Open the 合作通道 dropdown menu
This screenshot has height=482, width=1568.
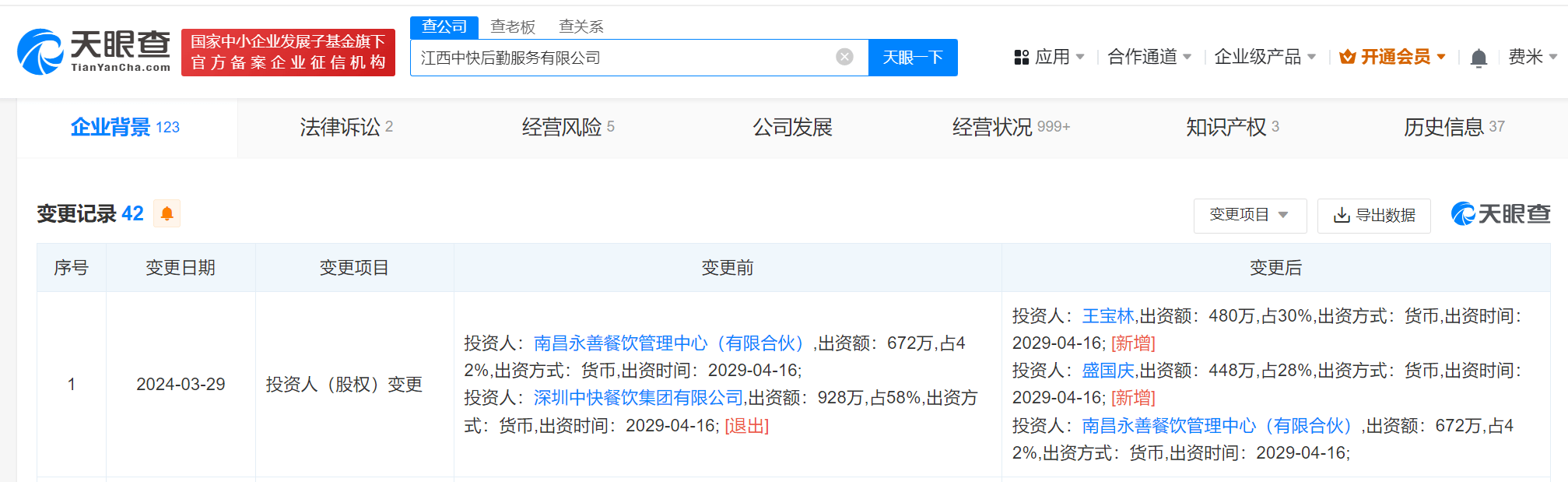tap(1149, 57)
